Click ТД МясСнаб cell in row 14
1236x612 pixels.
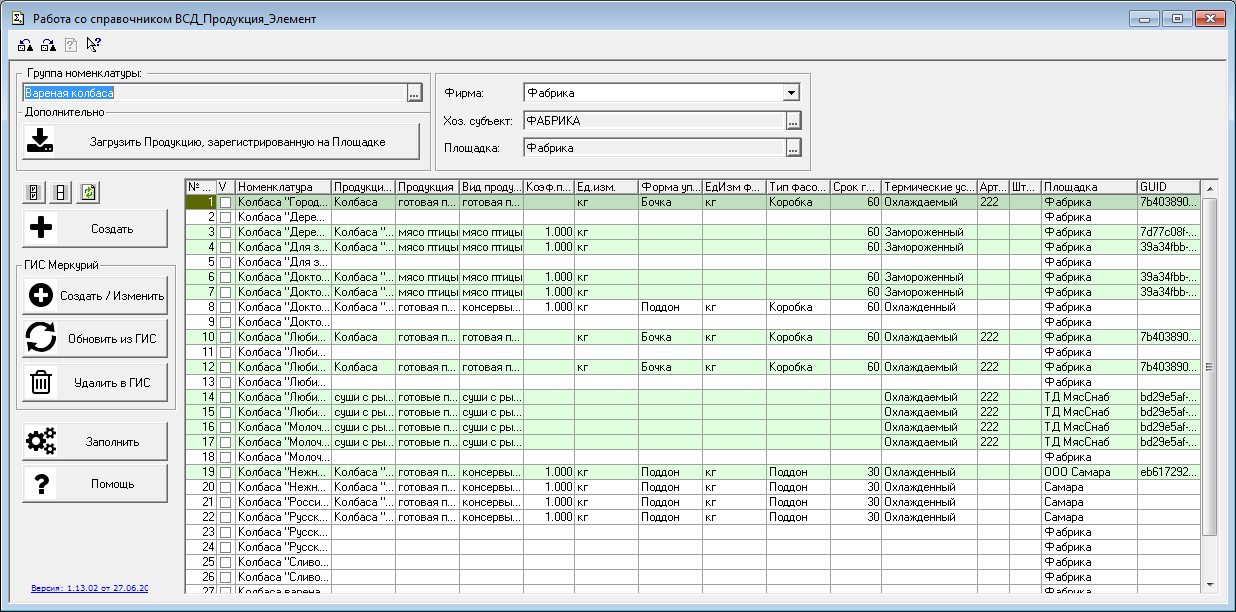pyautogui.click(x=1089, y=397)
